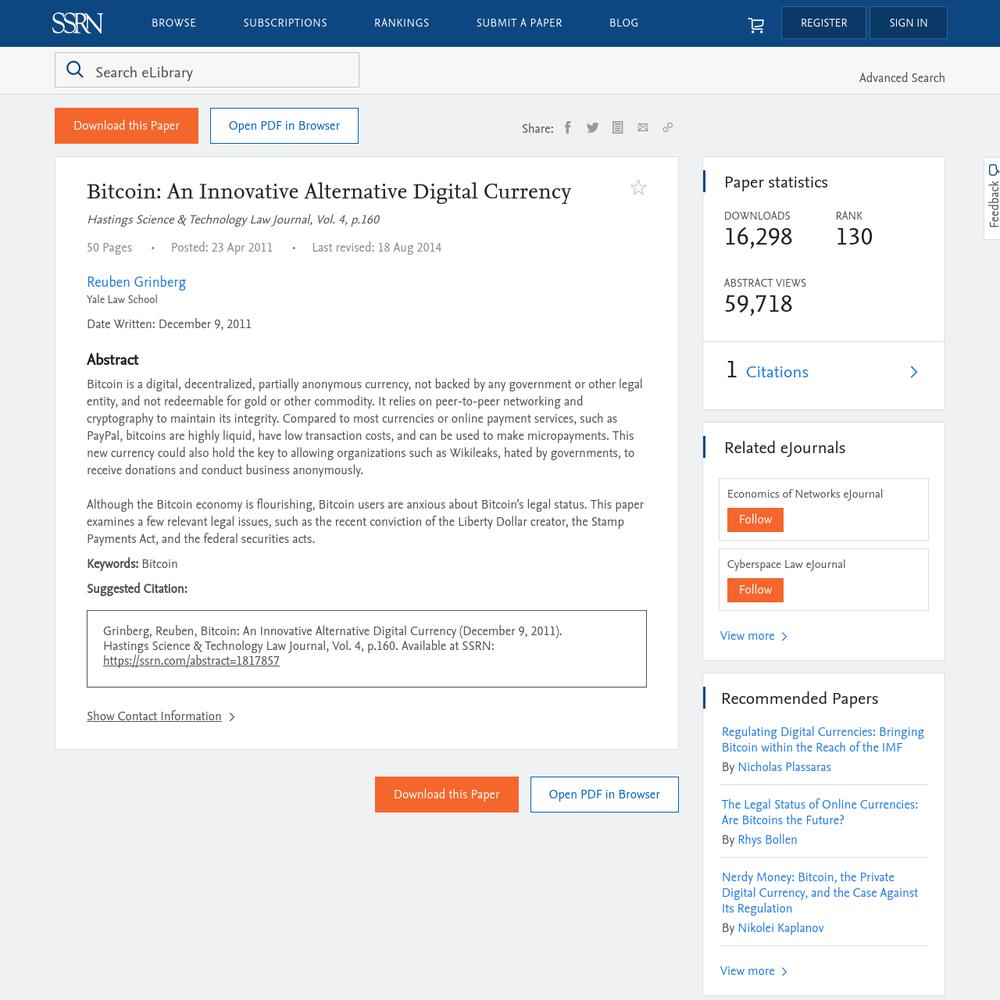Image resolution: width=1000 pixels, height=1000 pixels.
Task: Open the ssrn.com/abstract=1817857 link
Action: [191, 661]
